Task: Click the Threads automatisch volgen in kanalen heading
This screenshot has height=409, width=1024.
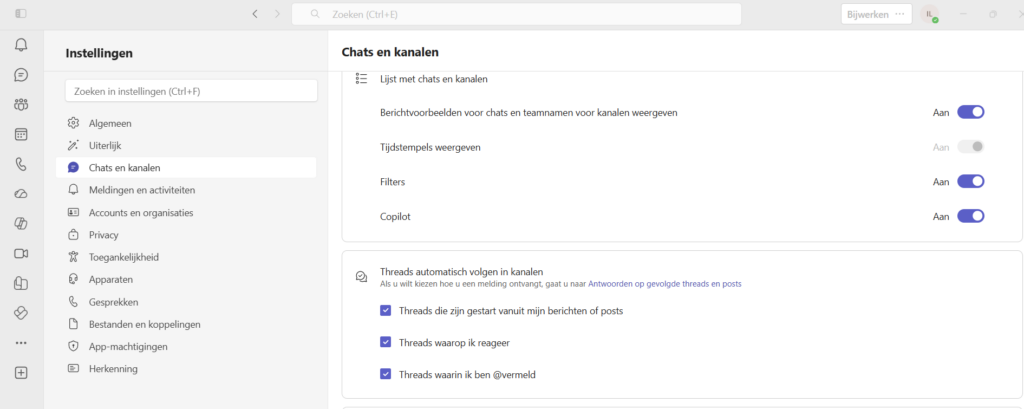Action: [462, 271]
